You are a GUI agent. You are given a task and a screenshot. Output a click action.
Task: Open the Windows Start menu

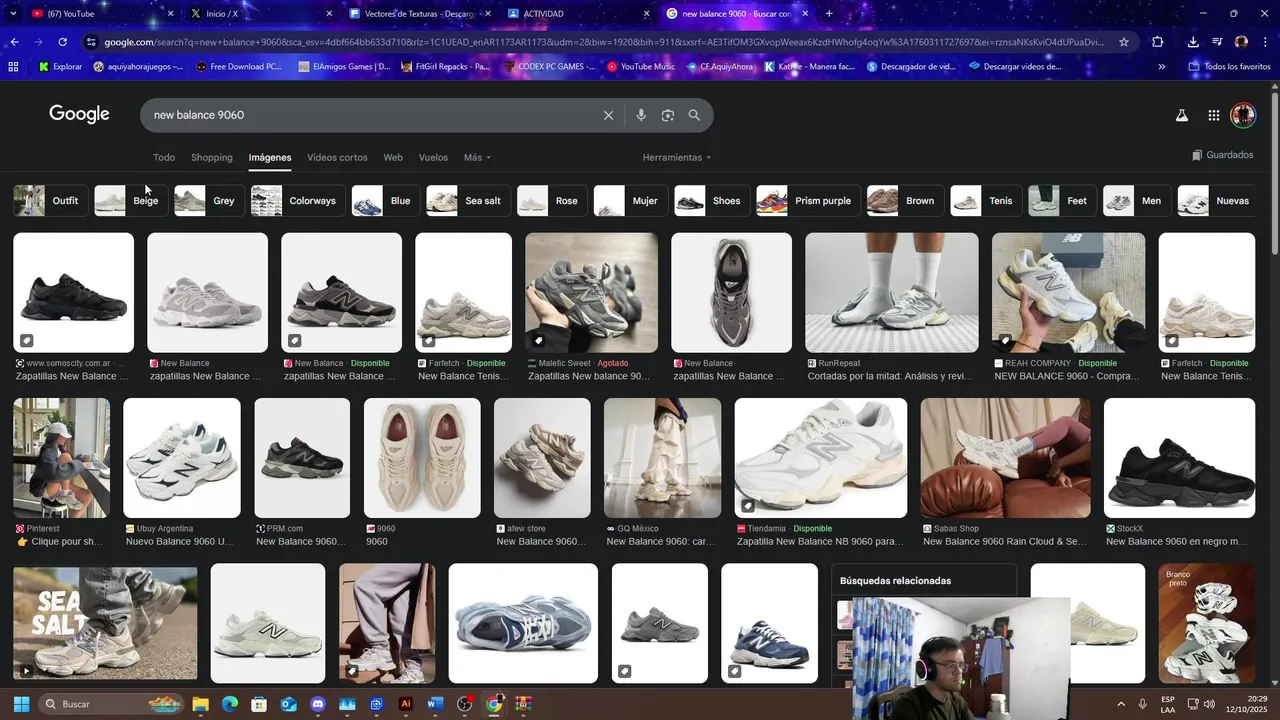point(21,704)
